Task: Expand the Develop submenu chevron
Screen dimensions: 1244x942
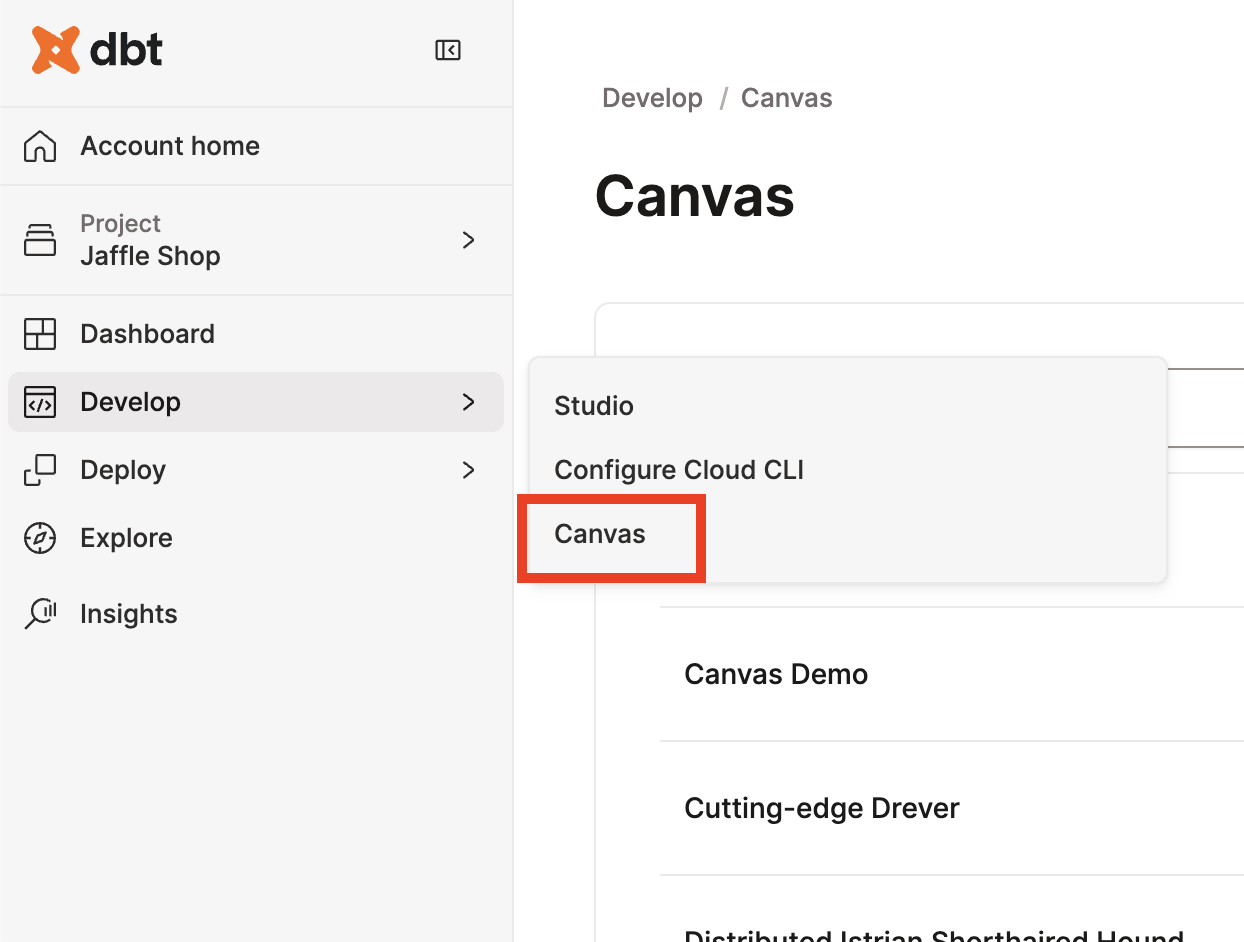Action: coord(468,402)
